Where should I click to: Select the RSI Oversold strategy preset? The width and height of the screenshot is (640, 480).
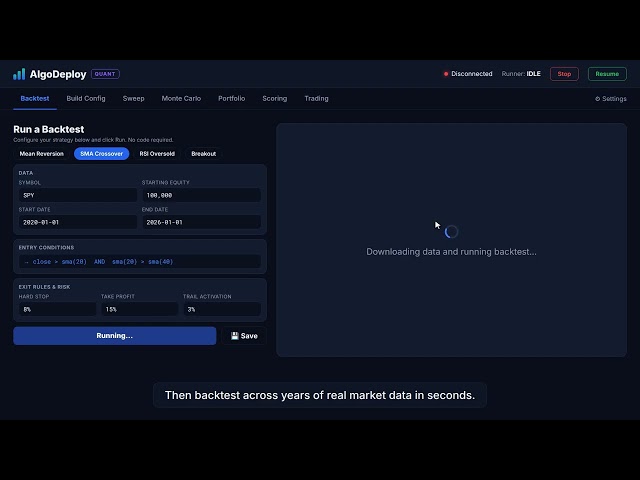click(x=157, y=154)
